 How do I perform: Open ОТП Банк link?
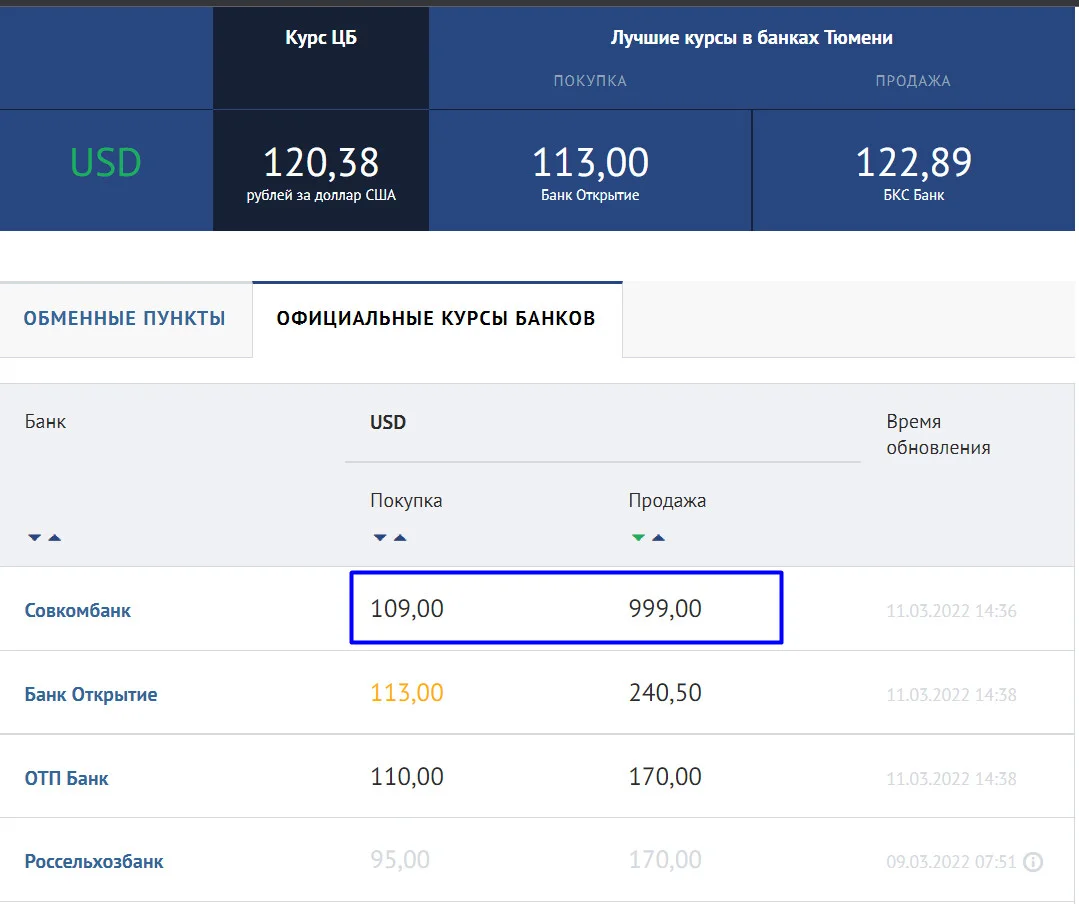67,778
